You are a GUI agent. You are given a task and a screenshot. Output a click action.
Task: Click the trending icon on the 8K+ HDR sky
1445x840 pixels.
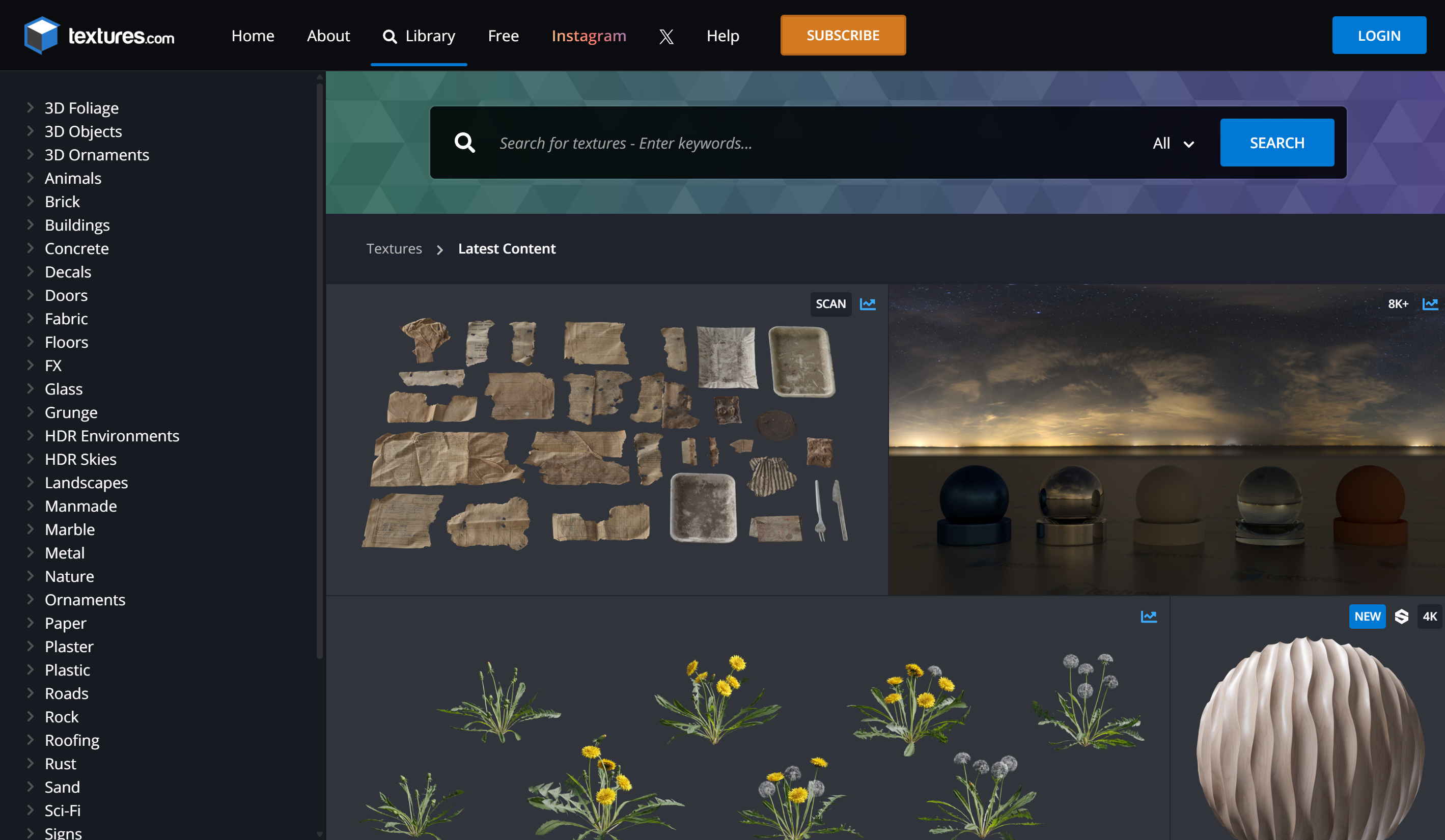click(1431, 304)
